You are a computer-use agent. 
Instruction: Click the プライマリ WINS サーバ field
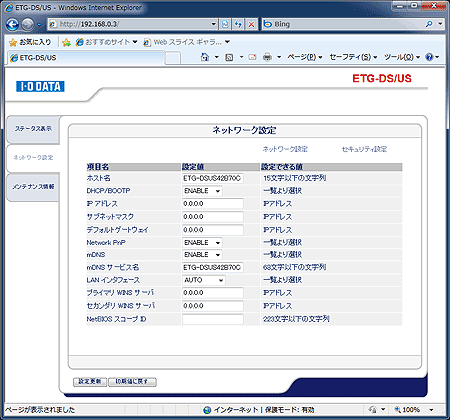[213, 293]
